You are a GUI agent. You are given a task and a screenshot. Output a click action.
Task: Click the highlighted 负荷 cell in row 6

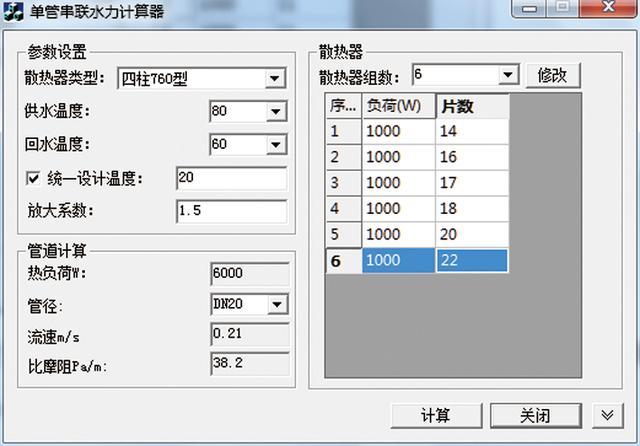pyautogui.click(x=398, y=260)
